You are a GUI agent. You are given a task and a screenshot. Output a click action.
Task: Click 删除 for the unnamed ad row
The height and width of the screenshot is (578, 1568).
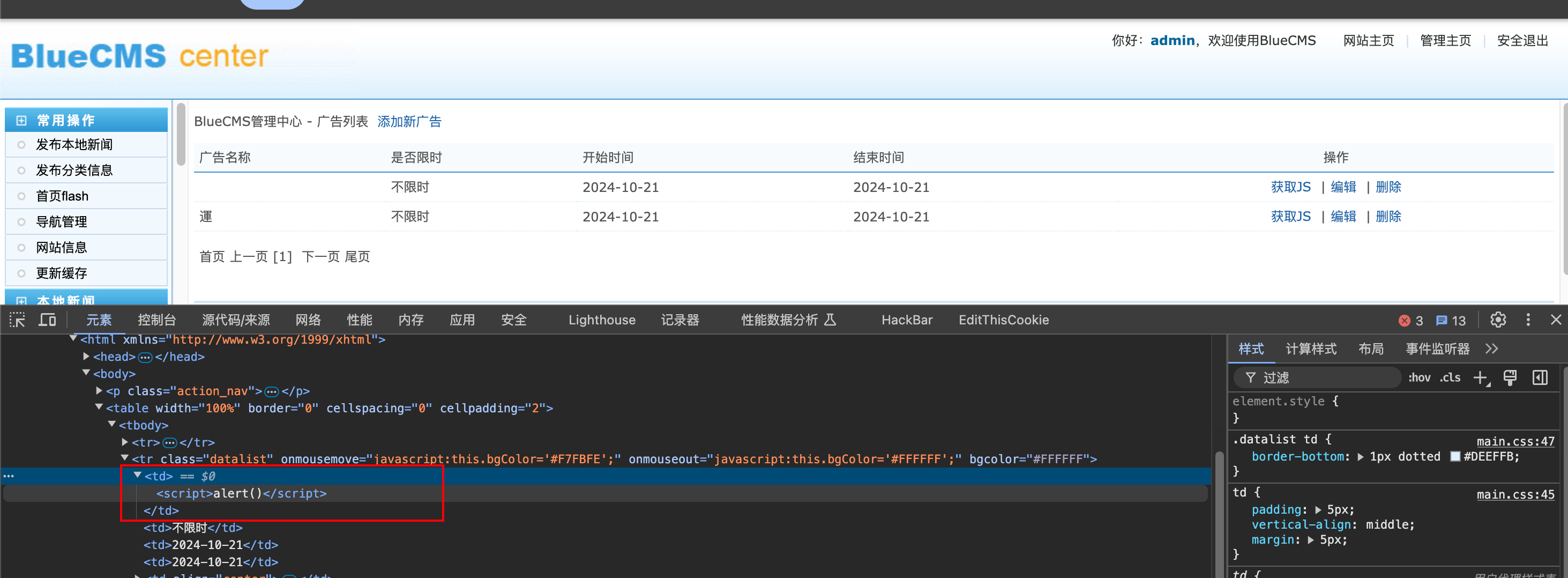click(x=1388, y=187)
